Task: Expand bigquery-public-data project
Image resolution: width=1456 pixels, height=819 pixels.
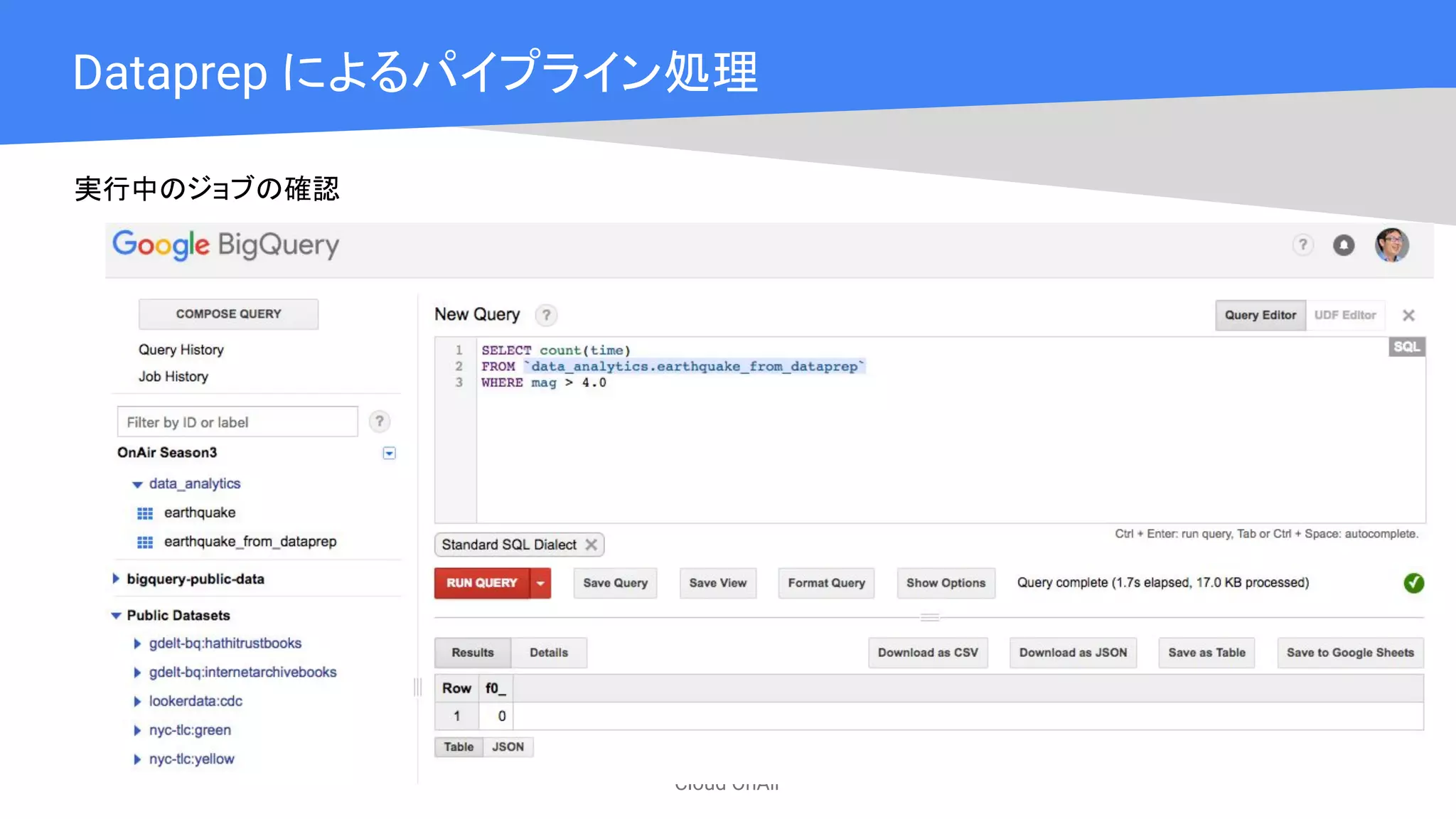Action: point(116,579)
